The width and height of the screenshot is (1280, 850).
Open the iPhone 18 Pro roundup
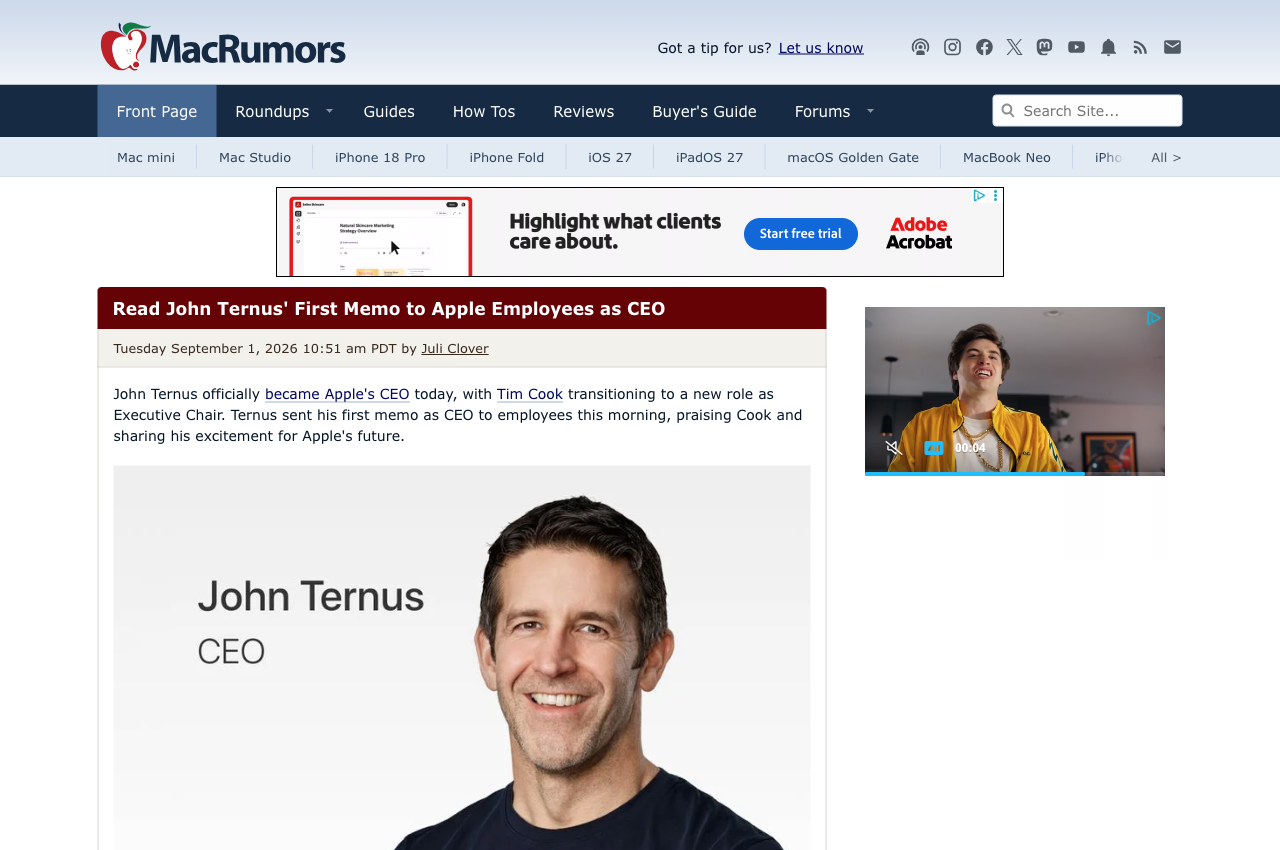(380, 157)
